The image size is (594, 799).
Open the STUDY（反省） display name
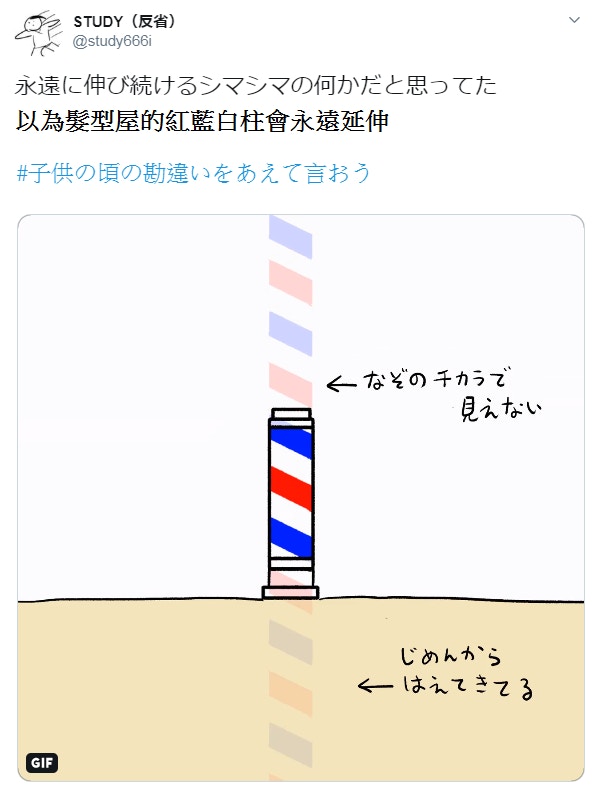point(126,21)
